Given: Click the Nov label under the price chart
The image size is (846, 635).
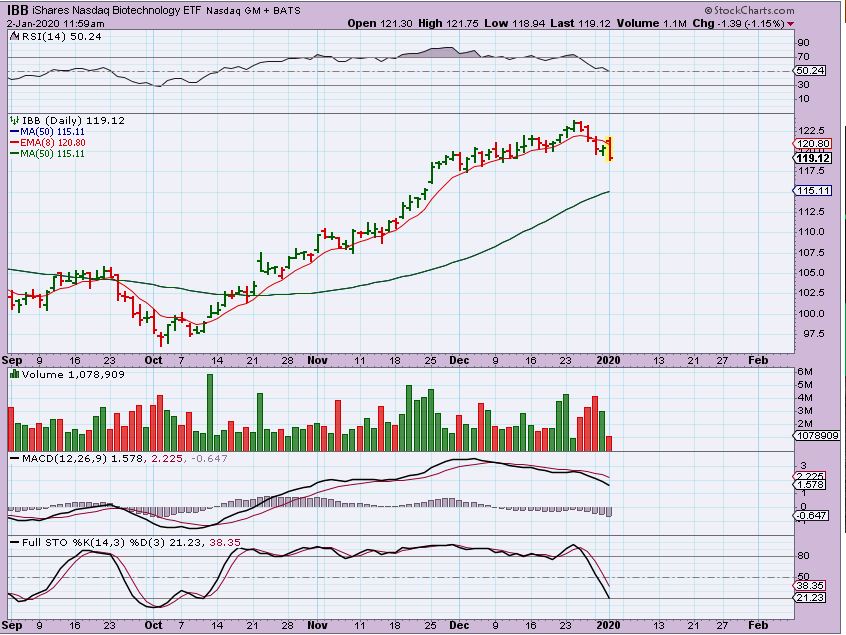Looking at the screenshot, I should point(317,360).
